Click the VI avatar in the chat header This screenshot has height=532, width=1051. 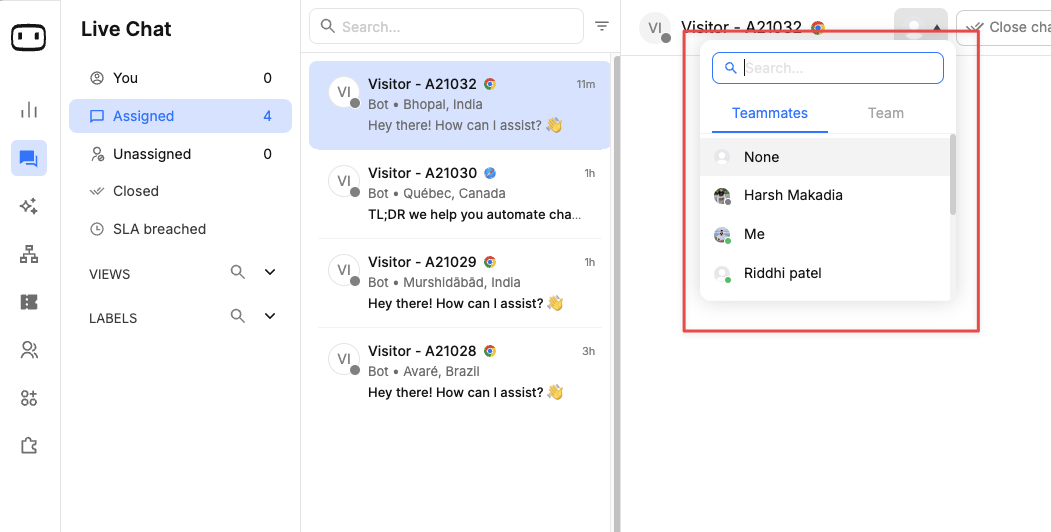pyautogui.click(x=655, y=28)
